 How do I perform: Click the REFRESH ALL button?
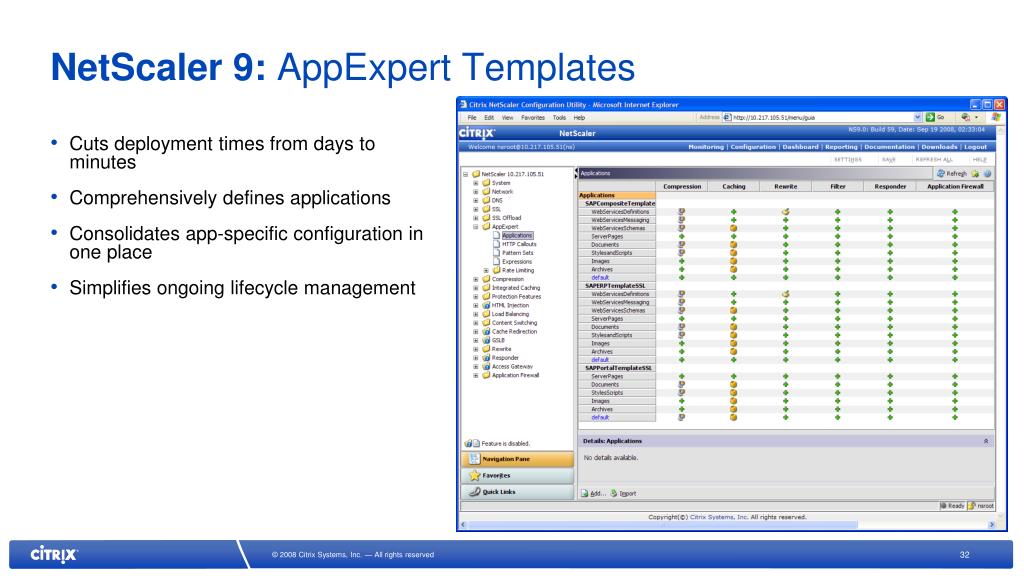tap(934, 159)
